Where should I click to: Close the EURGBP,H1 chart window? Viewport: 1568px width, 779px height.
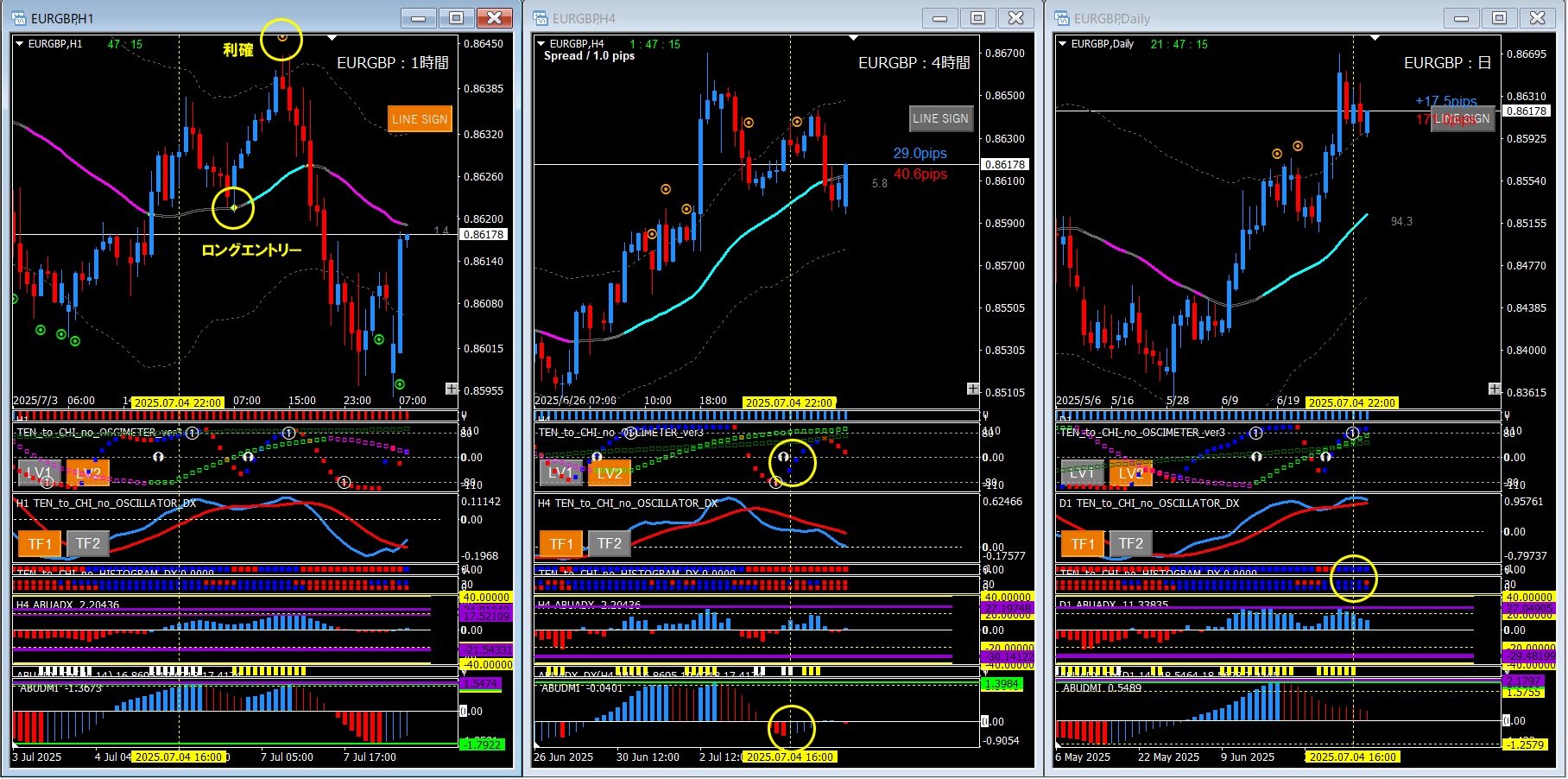[495, 18]
